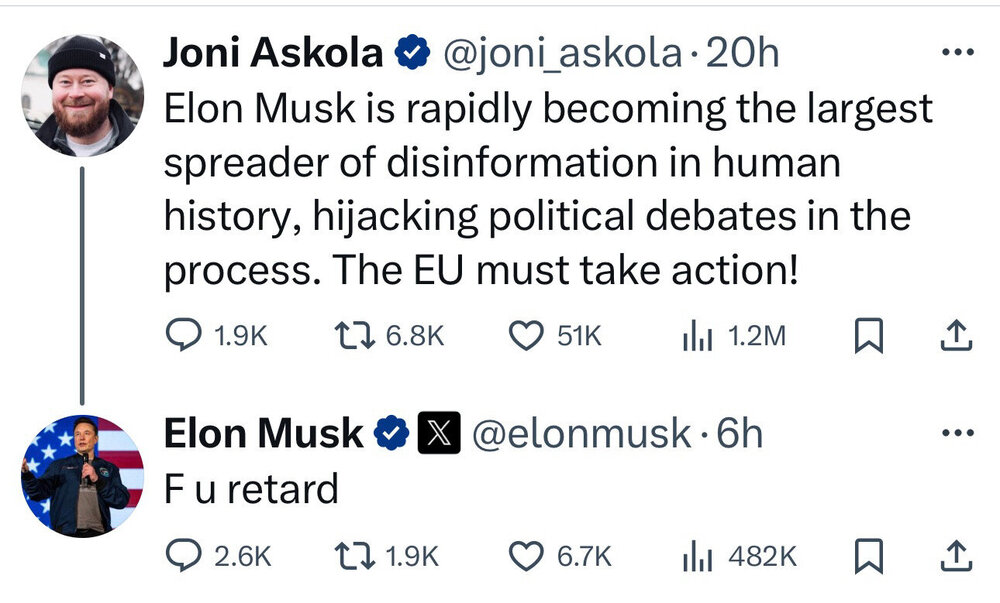Screen dimensions: 1000x603
Task: Open more options for Joni Askola's tweet
Action: point(957,52)
